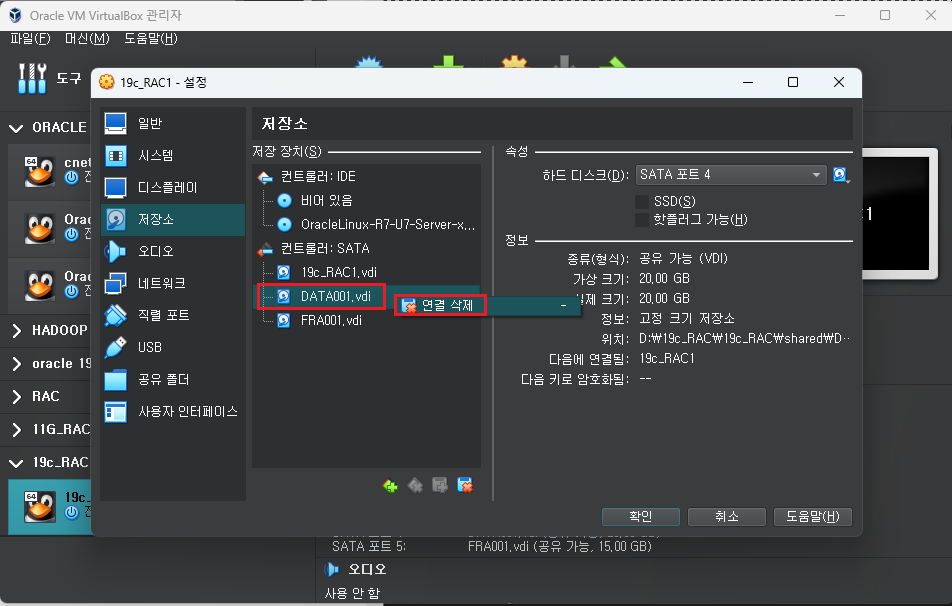The image size is (952, 606).
Task: Click the 도구 (Tools) icon in VirtualBox Manager
Action: (x=32, y=78)
